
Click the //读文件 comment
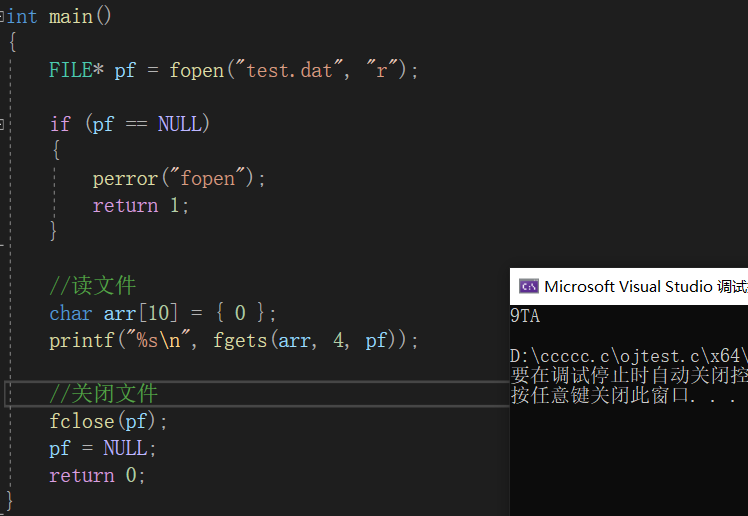93,285
